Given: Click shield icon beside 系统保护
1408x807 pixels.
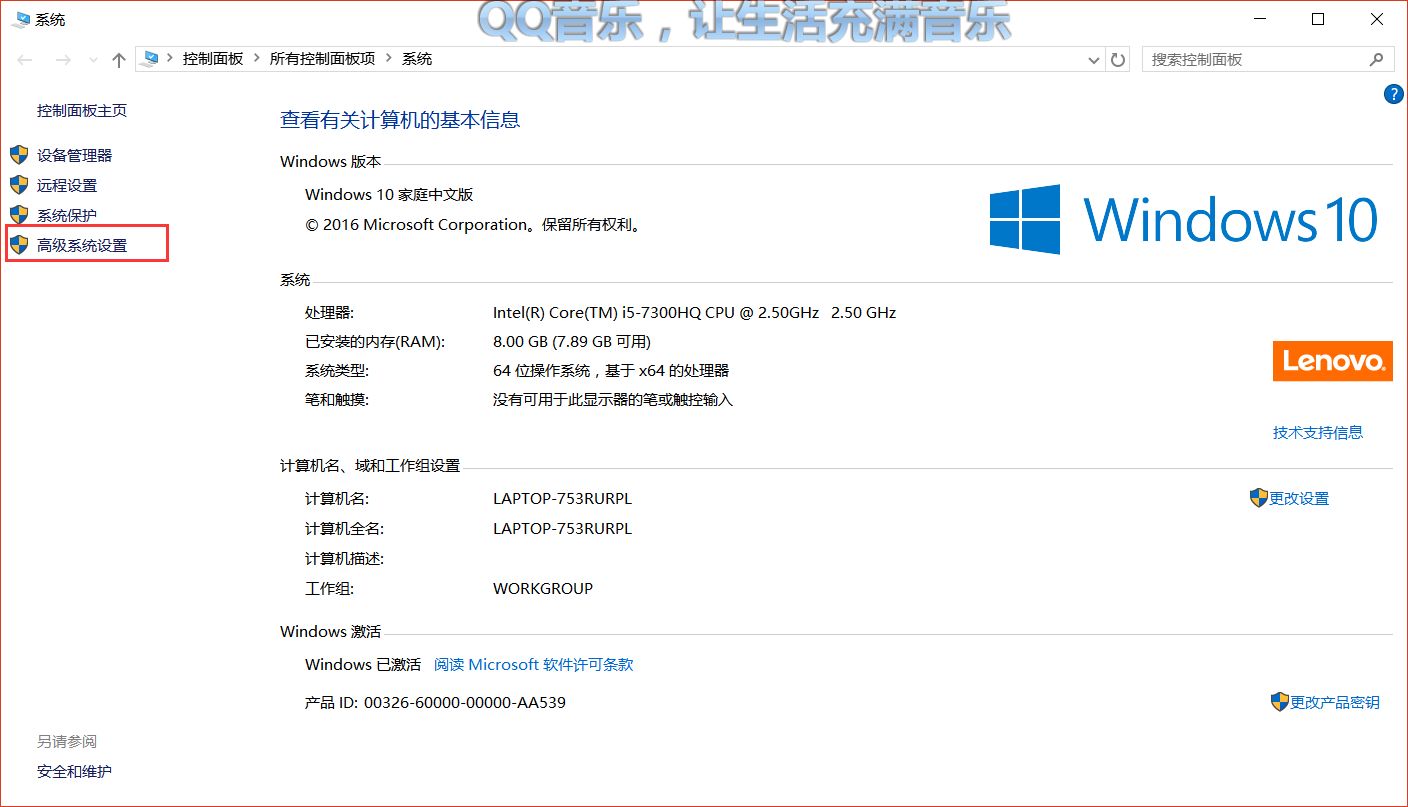Looking at the screenshot, I should pyautogui.click(x=19, y=215).
